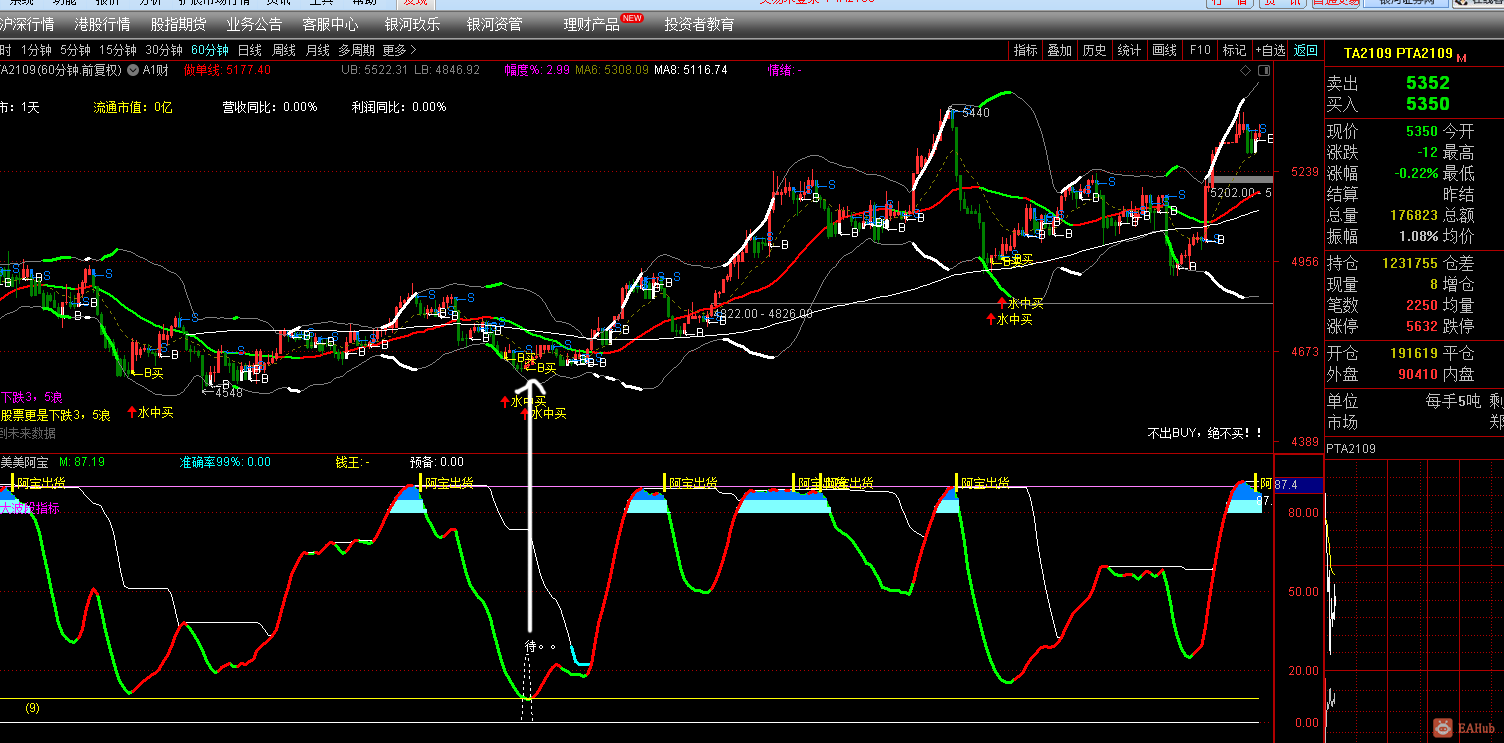The height and width of the screenshot is (743, 1504).
Task: Open the 多周期 multi-period view
Action: 356,50
